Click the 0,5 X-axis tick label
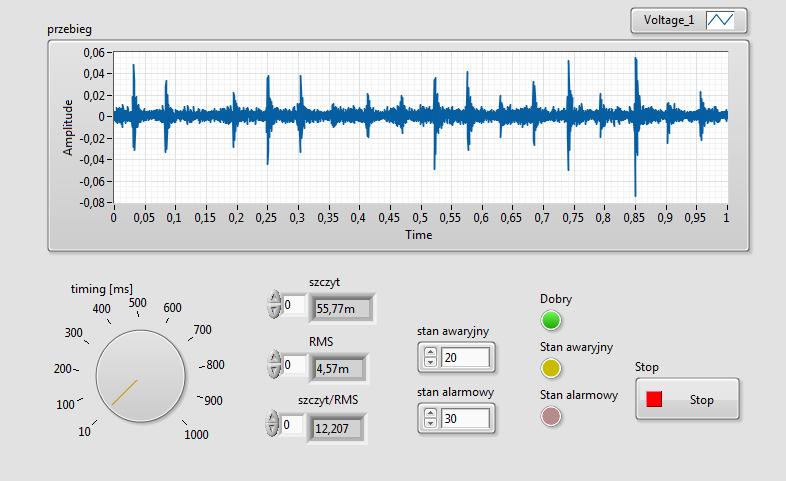Image resolution: width=786 pixels, height=481 pixels. click(420, 217)
